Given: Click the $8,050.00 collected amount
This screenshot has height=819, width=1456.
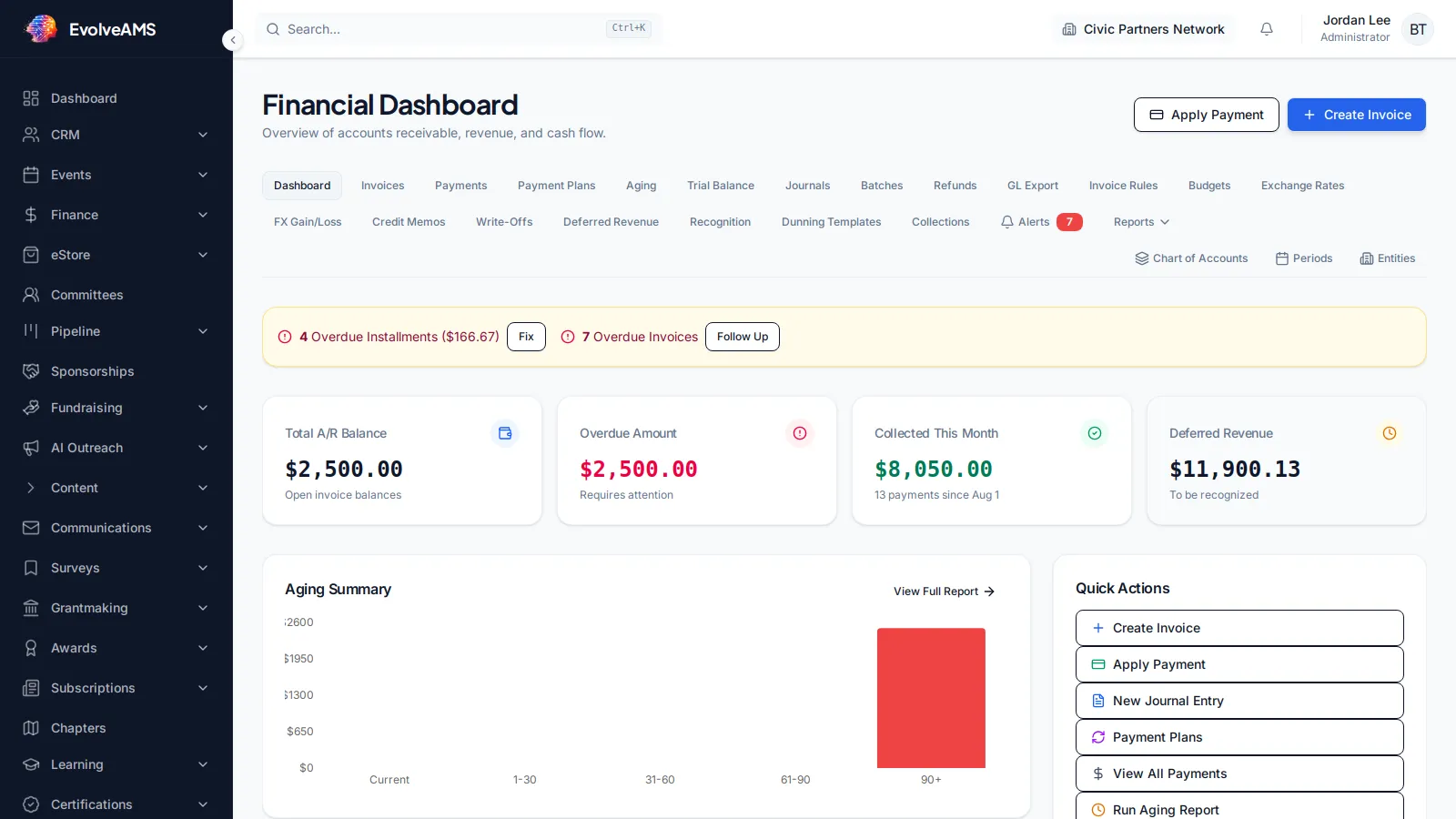Looking at the screenshot, I should tap(934, 470).
